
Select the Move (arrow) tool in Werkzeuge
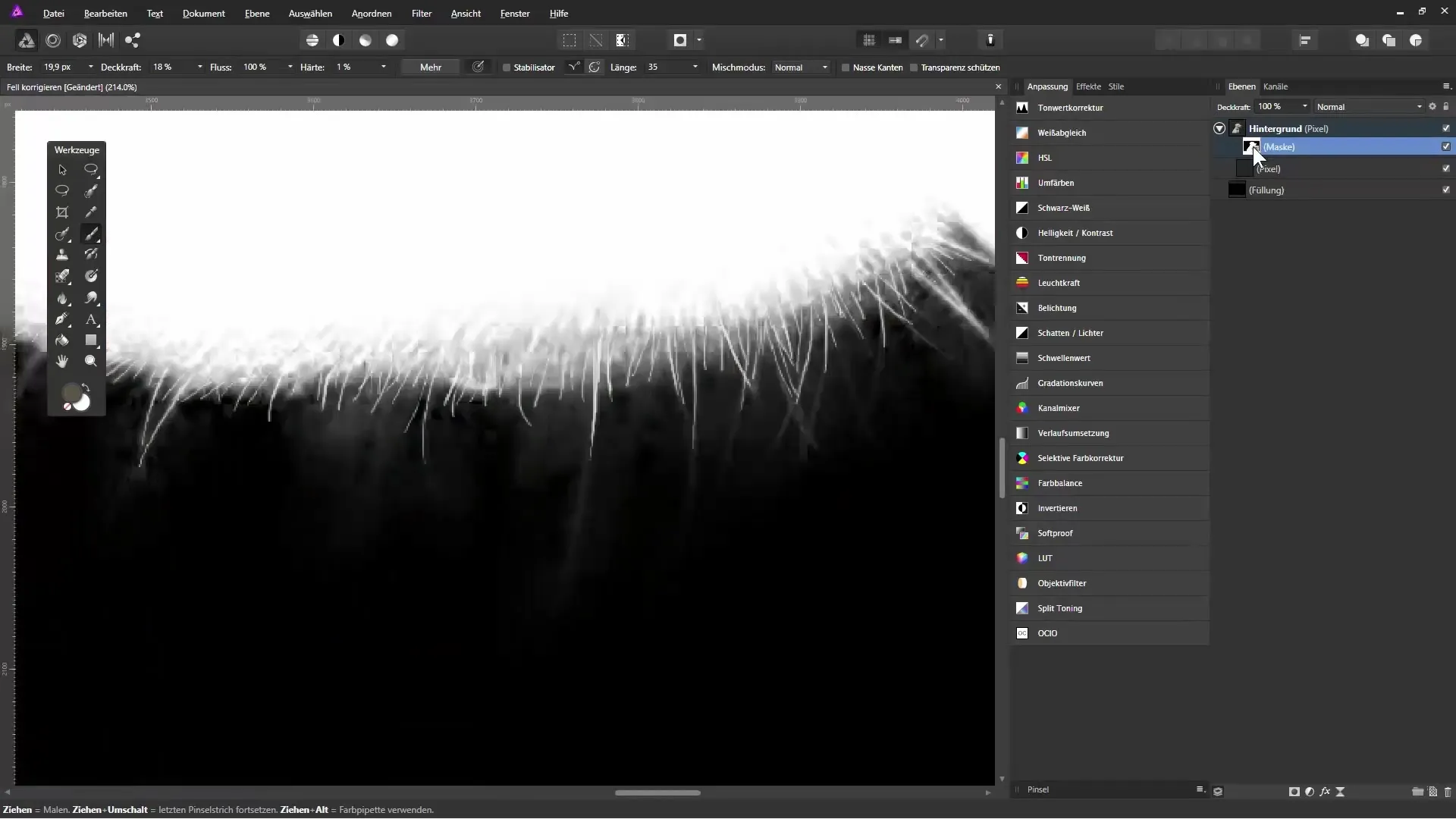tap(62, 170)
